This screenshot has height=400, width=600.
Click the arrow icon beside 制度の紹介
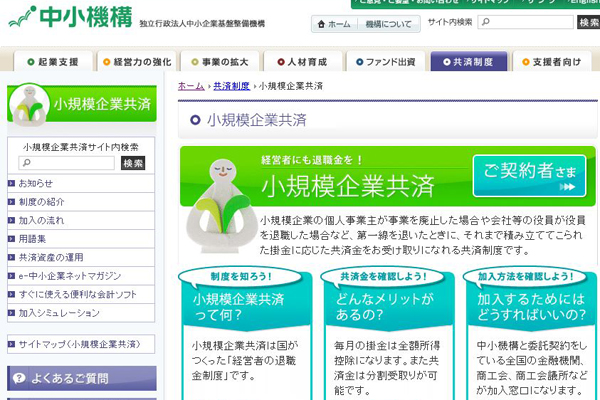point(11,202)
